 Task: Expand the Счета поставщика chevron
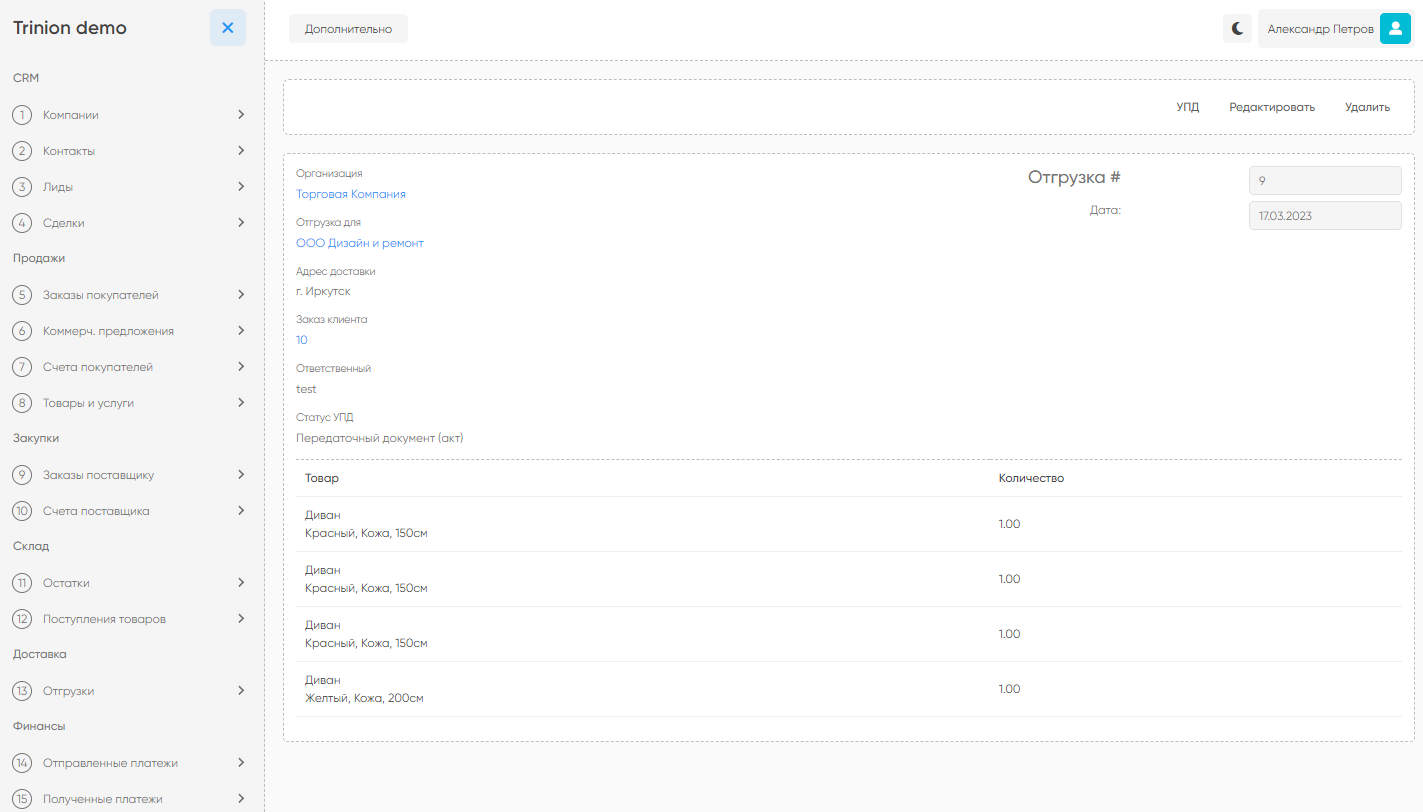(x=241, y=510)
